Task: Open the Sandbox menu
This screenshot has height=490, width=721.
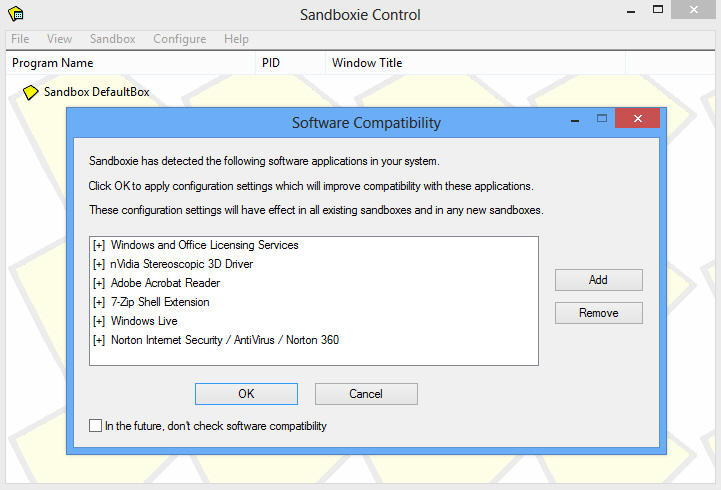Action: pos(113,39)
